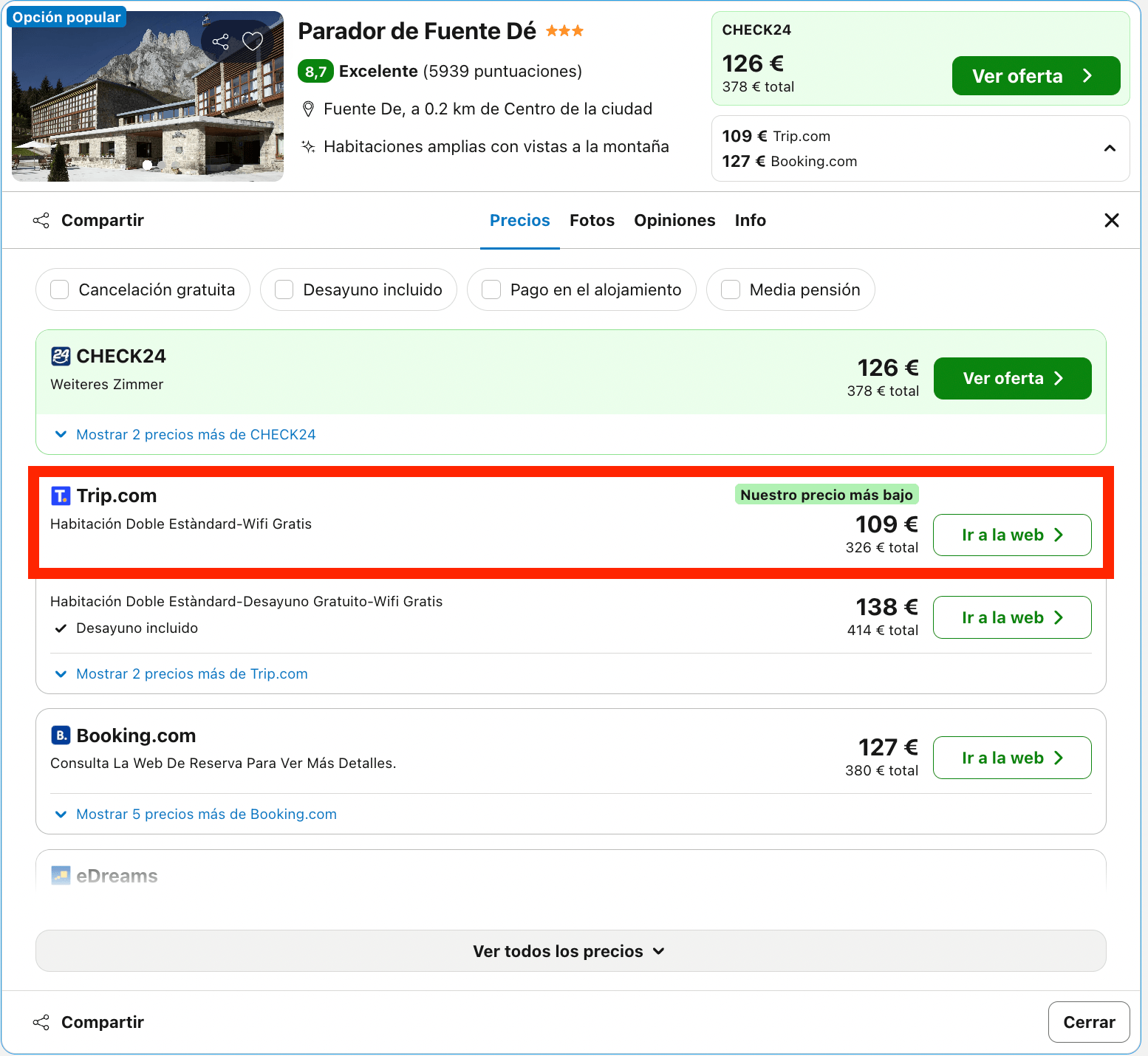Click Fuente De, a 0.2 km location text

point(488,109)
